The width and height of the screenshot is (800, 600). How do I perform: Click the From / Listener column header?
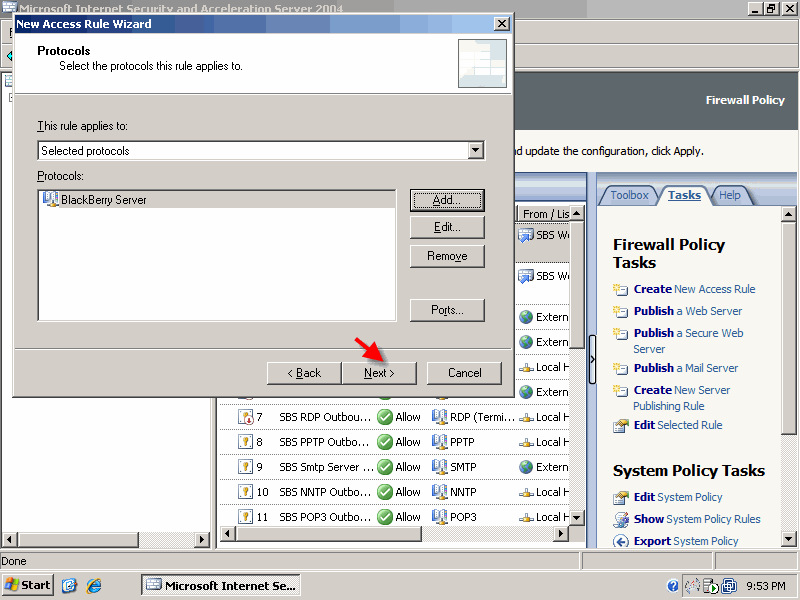(544, 214)
